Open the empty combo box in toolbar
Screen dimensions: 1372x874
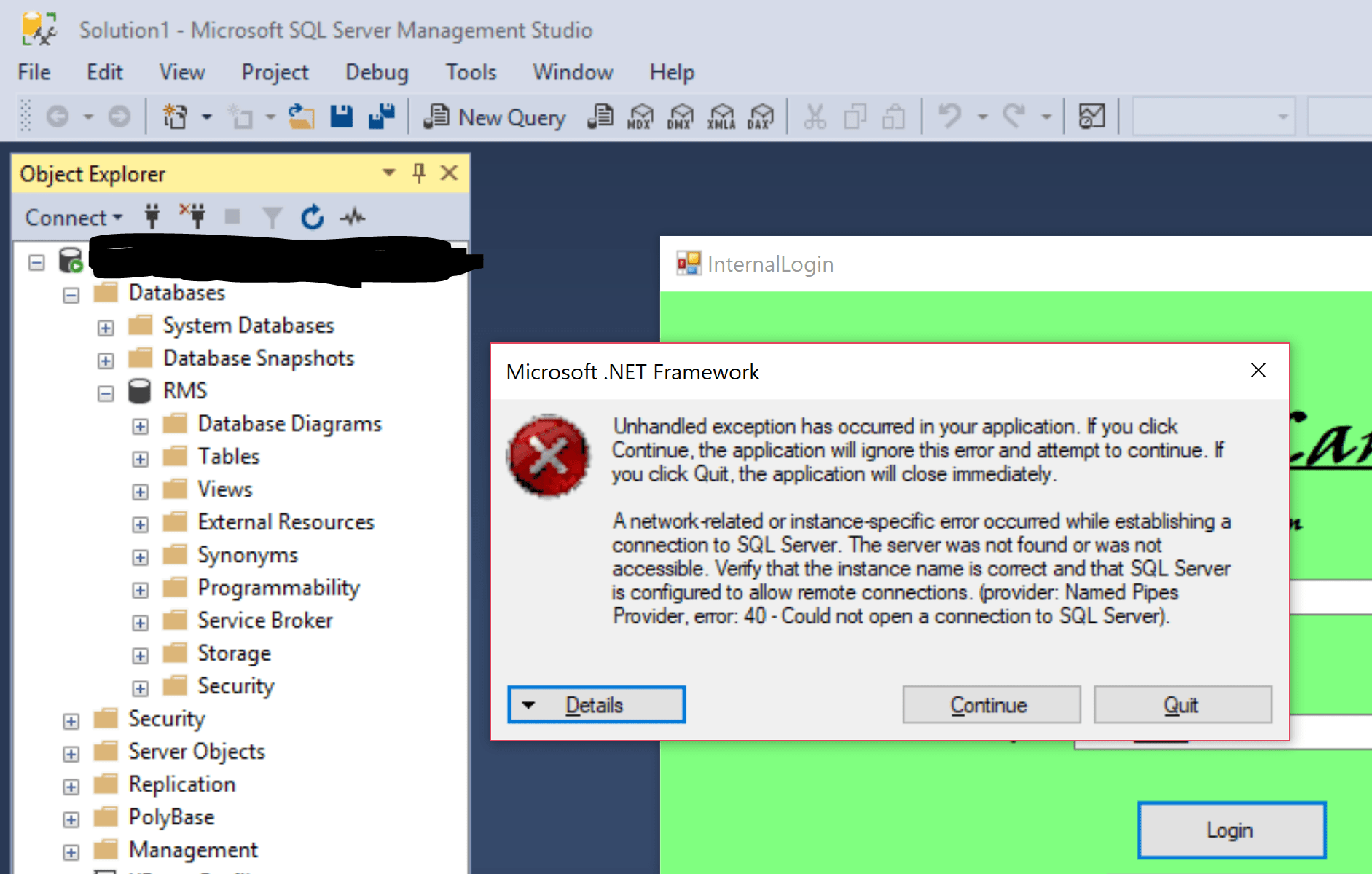(x=1213, y=117)
